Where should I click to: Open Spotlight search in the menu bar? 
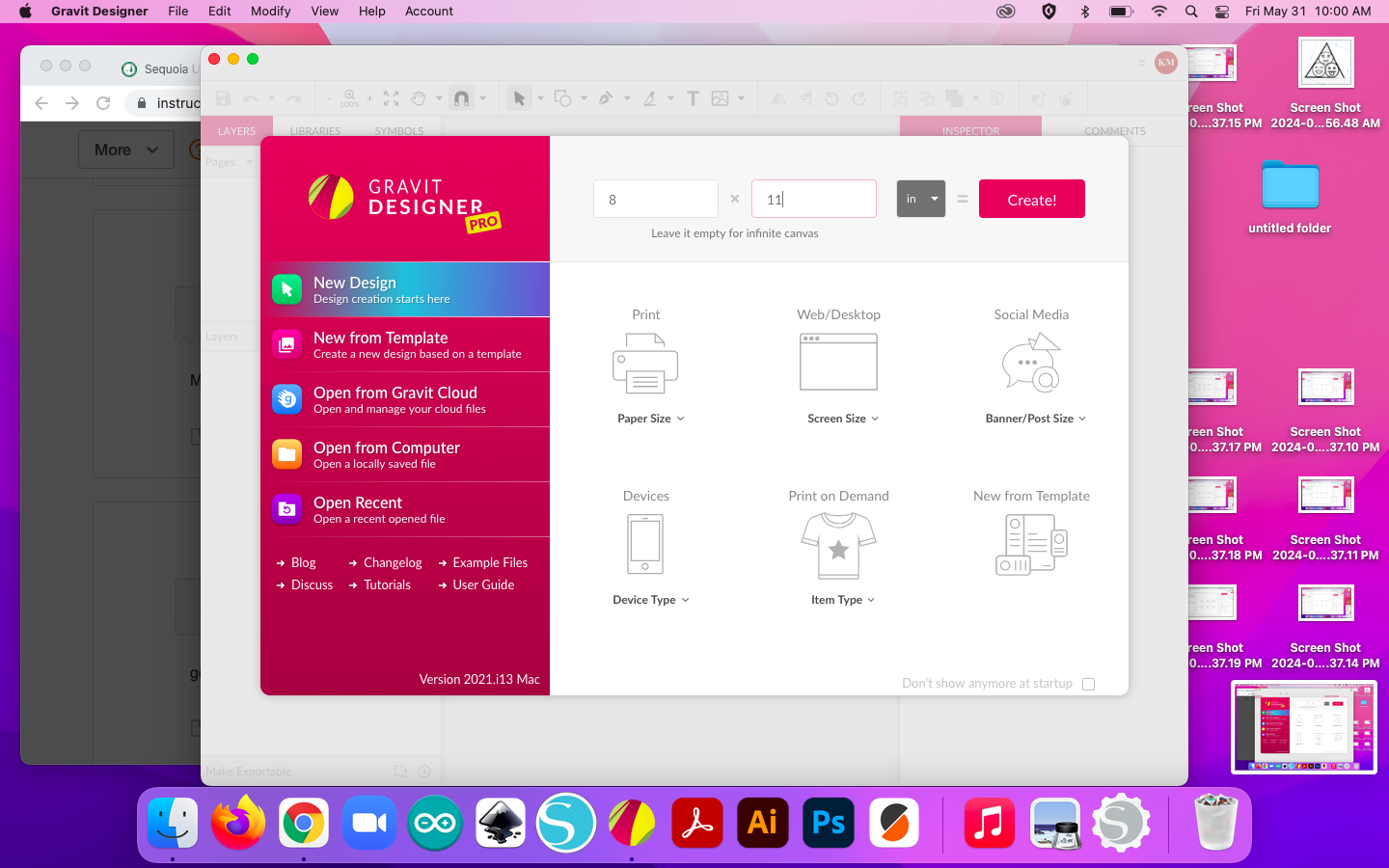click(1191, 11)
